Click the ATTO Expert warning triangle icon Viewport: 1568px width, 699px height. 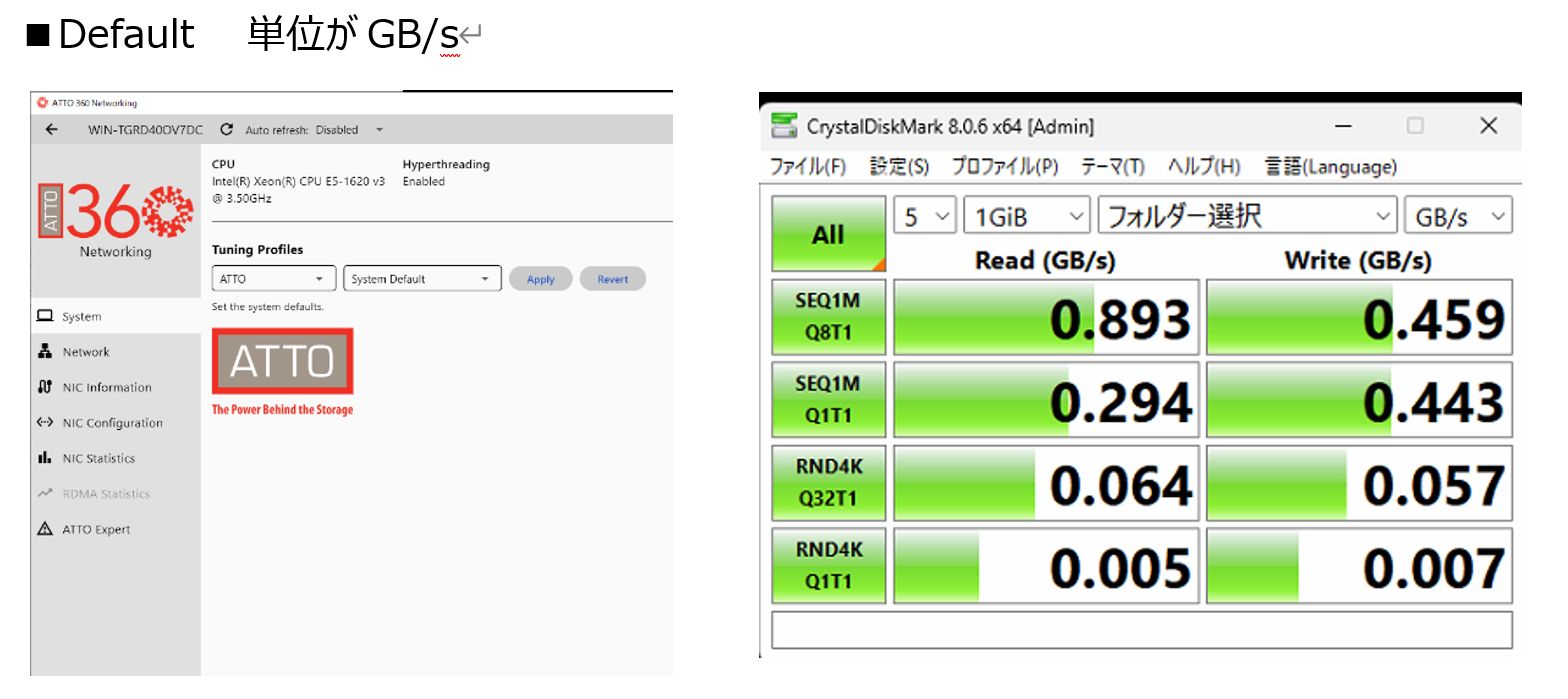point(45,529)
